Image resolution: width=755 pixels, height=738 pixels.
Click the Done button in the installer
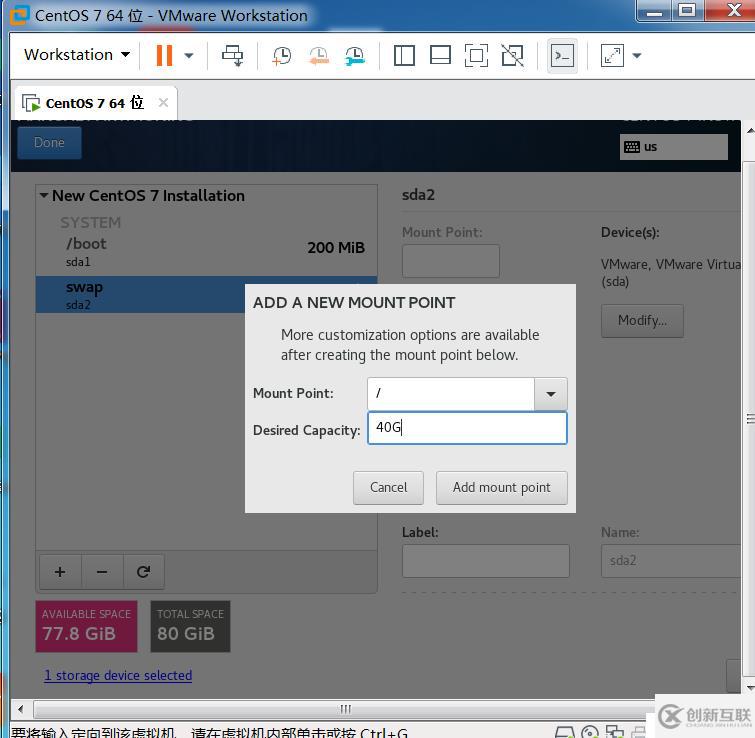(50, 142)
